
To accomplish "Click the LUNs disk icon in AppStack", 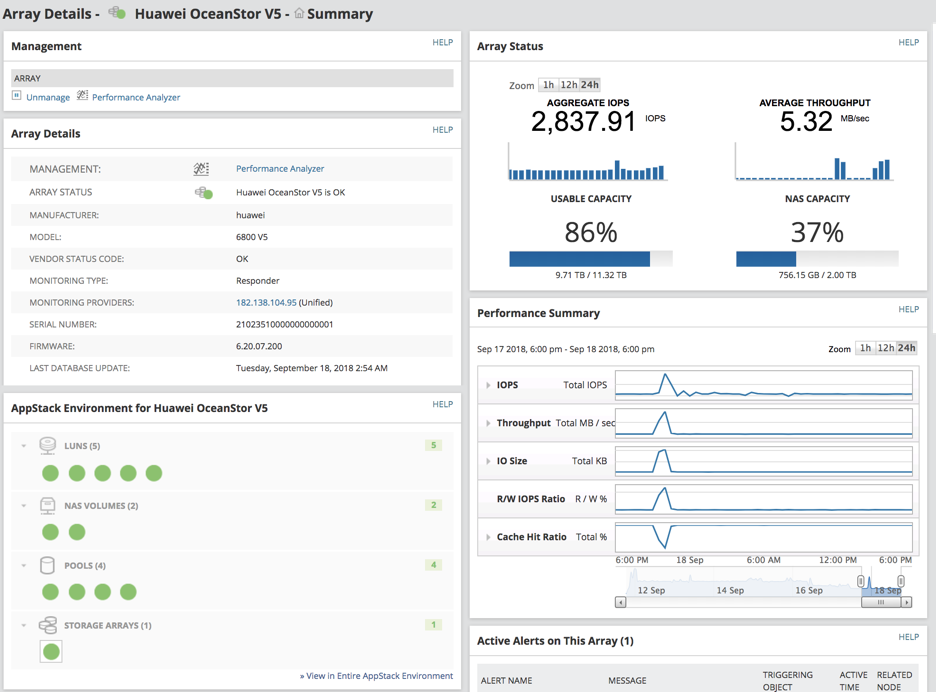I will 48,445.
